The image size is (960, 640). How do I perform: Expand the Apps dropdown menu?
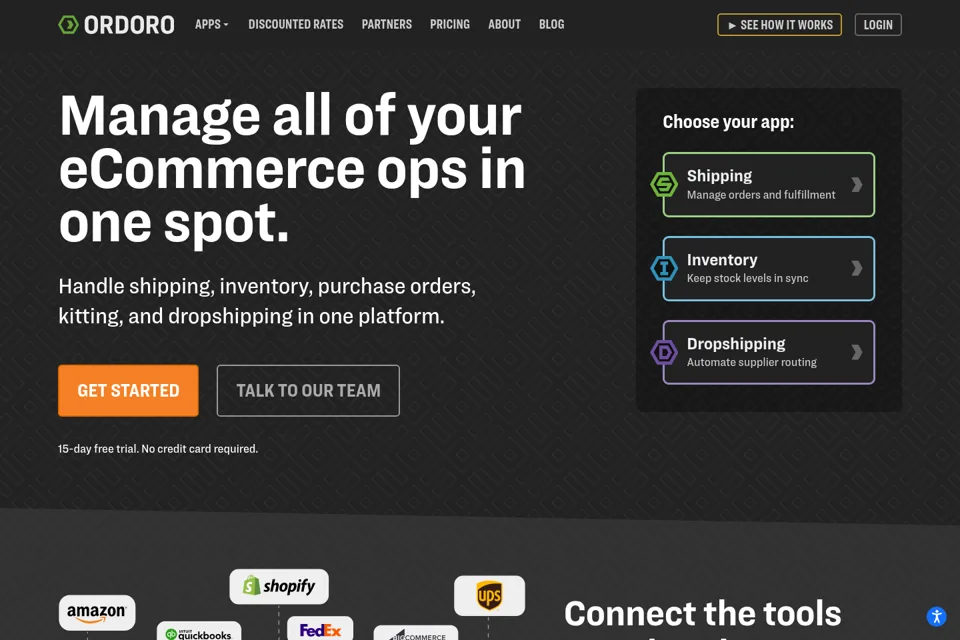211,24
